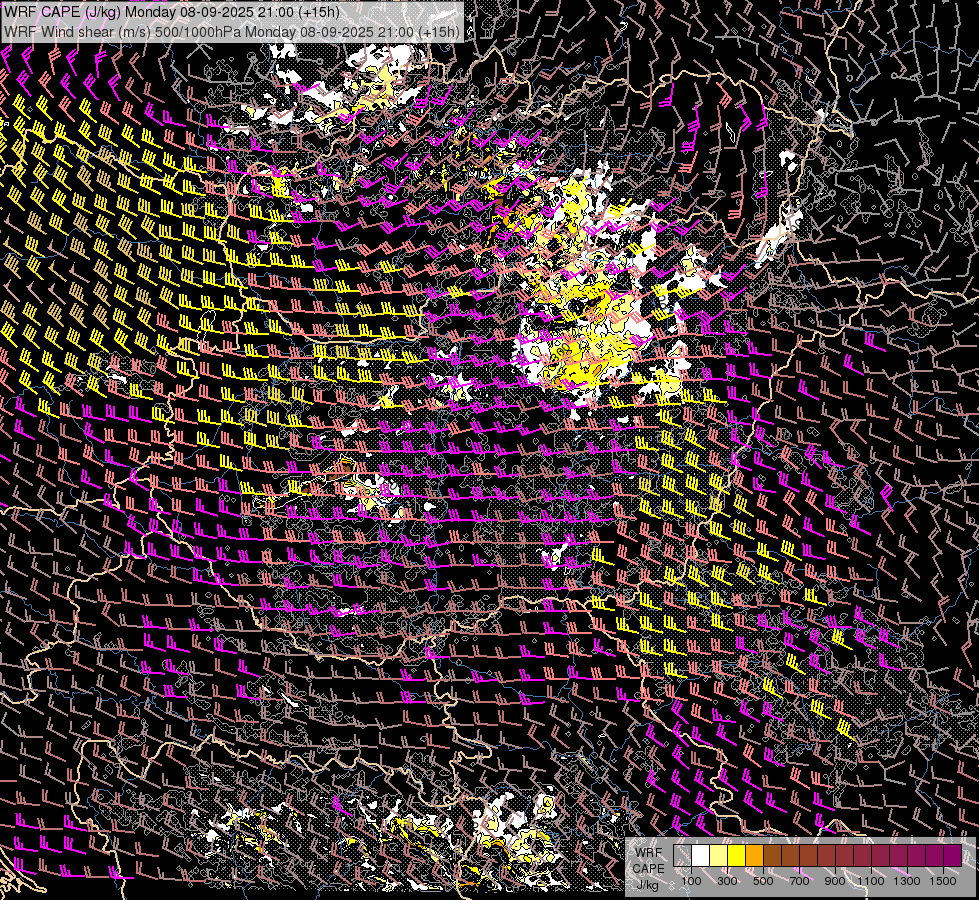Select the pale yellow CAPE legend swatch
The image size is (979, 900).
click(719, 855)
